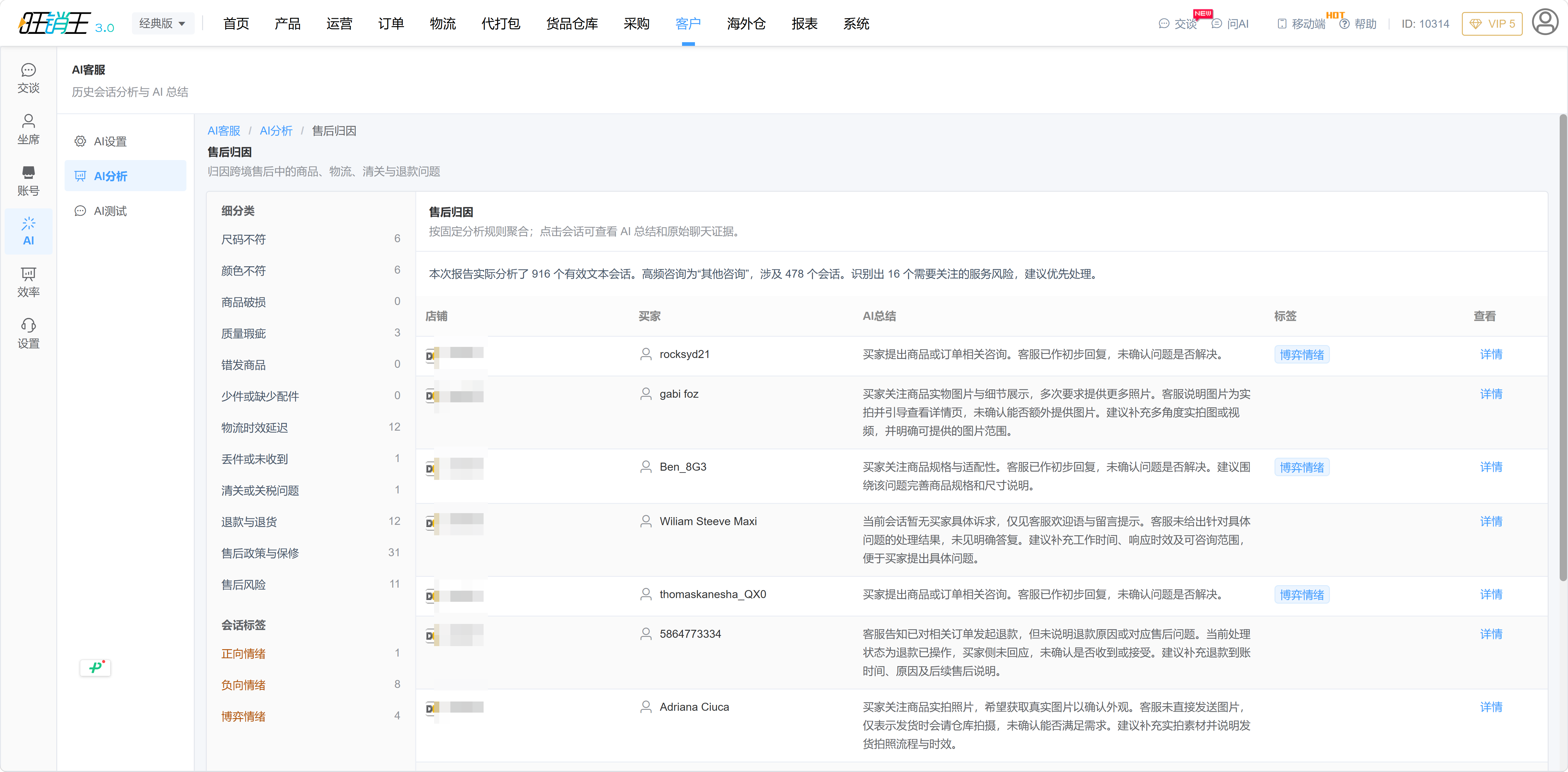Expand the 经典版 version dropdown
Screen dimensions: 1568x772
162,23
